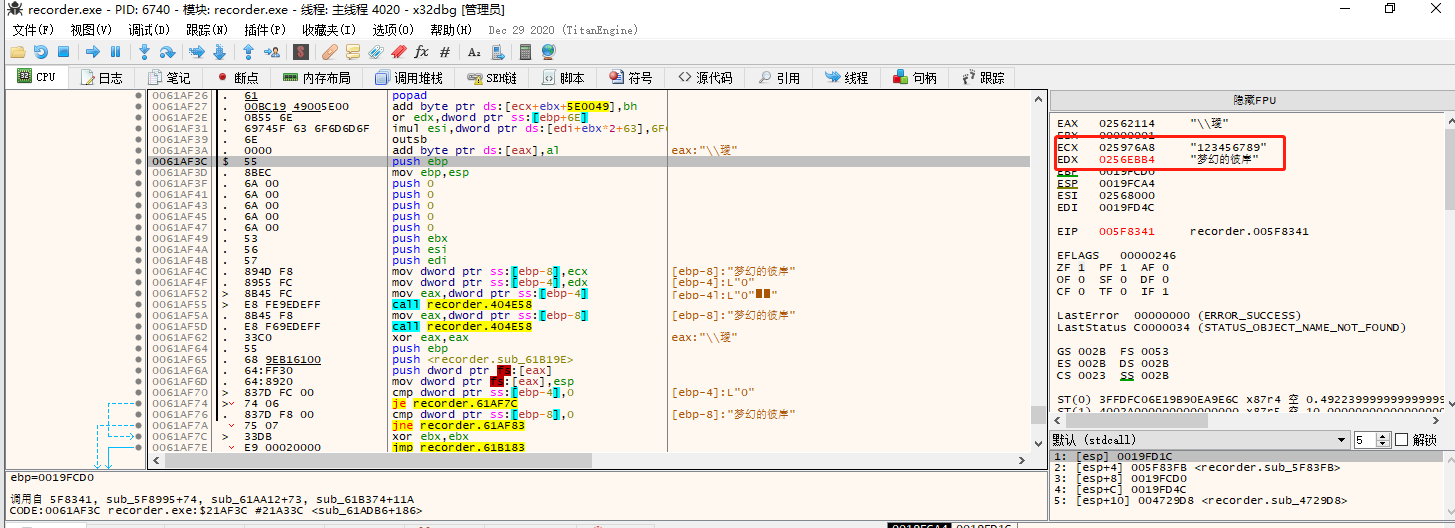This screenshot has width=1455, height=528.
Task: Open the 选项(O) menu
Action: tap(393, 30)
